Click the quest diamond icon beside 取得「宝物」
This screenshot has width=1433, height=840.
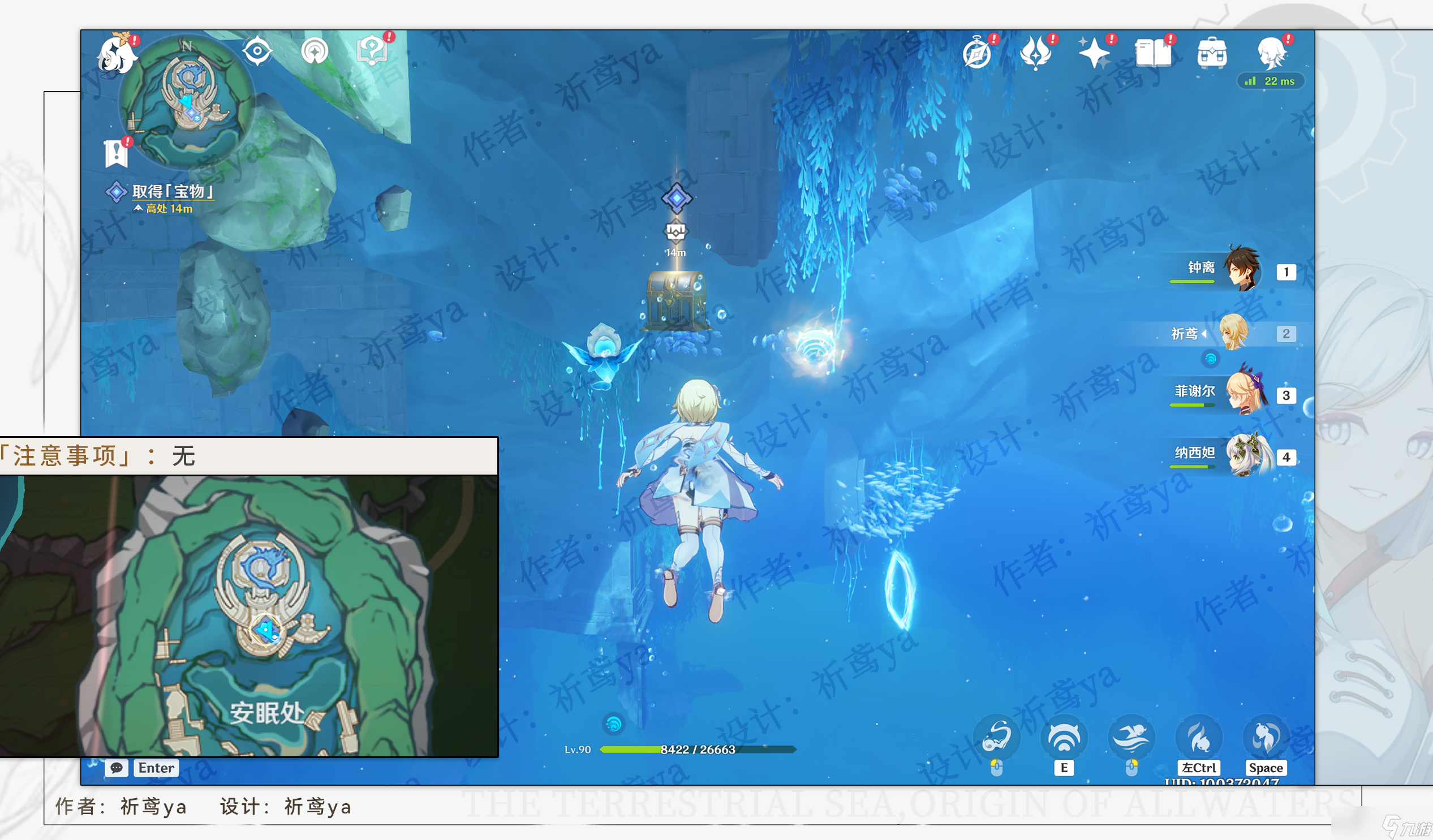pyautogui.click(x=116, y=192)
